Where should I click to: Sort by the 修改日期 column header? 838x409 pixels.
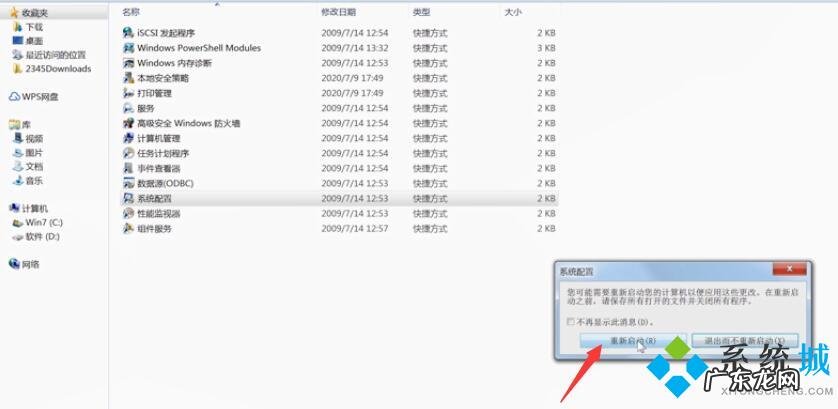(338, 12)
